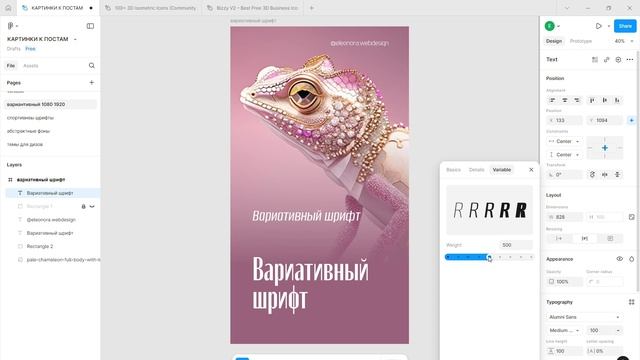This screenshot has height=360, width=640.
Task: Click the constraints center cross widget
Action: coord(604,148)
